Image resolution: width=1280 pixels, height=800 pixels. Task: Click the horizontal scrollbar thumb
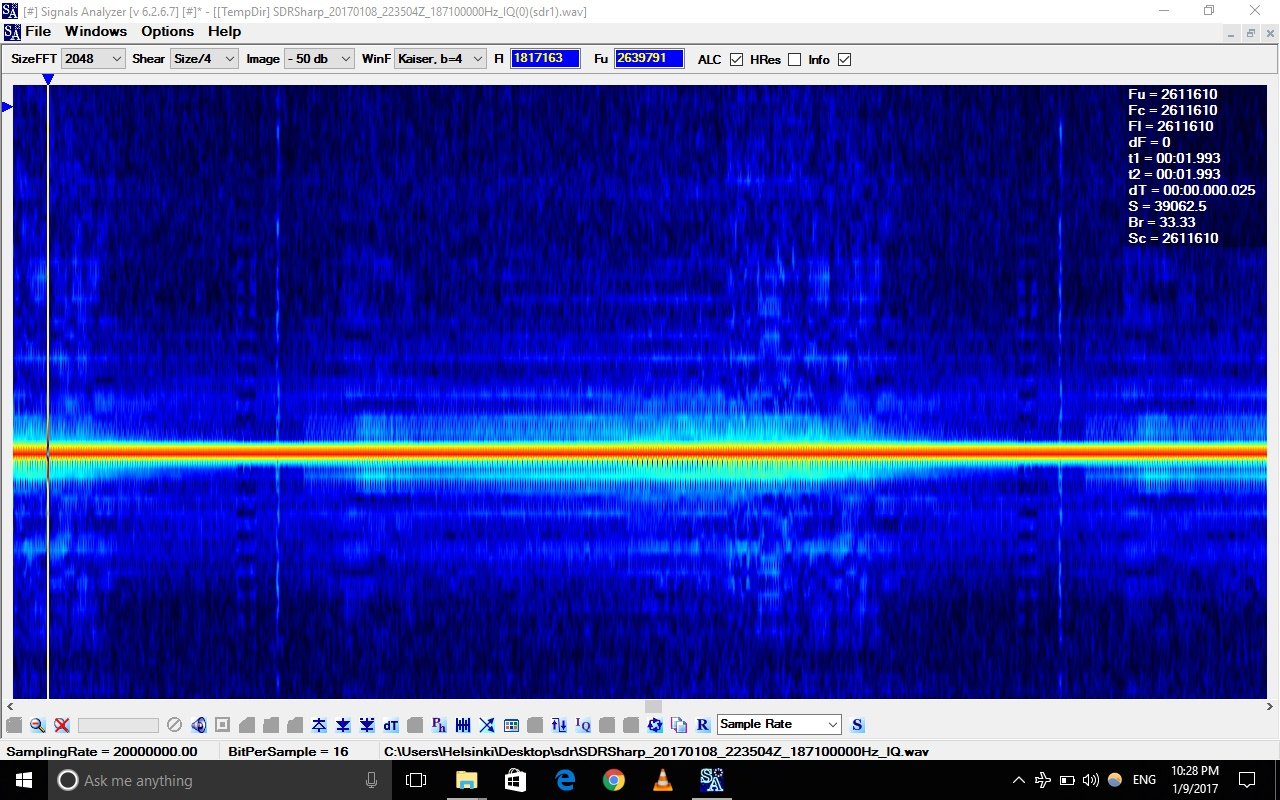tap(653, 706)
